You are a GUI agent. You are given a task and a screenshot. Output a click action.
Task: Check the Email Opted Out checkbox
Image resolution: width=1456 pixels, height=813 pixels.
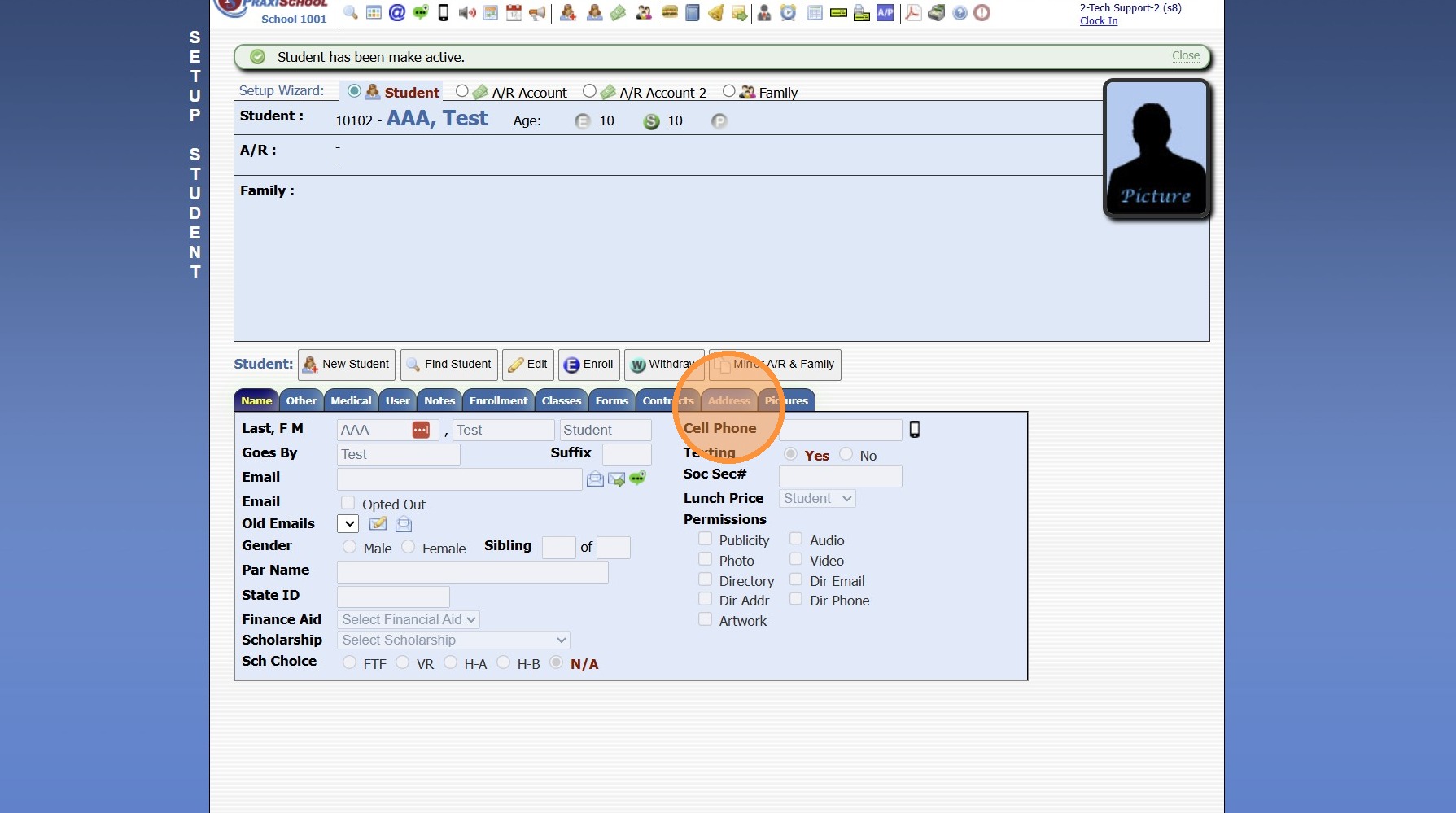(x=348, y=503)
